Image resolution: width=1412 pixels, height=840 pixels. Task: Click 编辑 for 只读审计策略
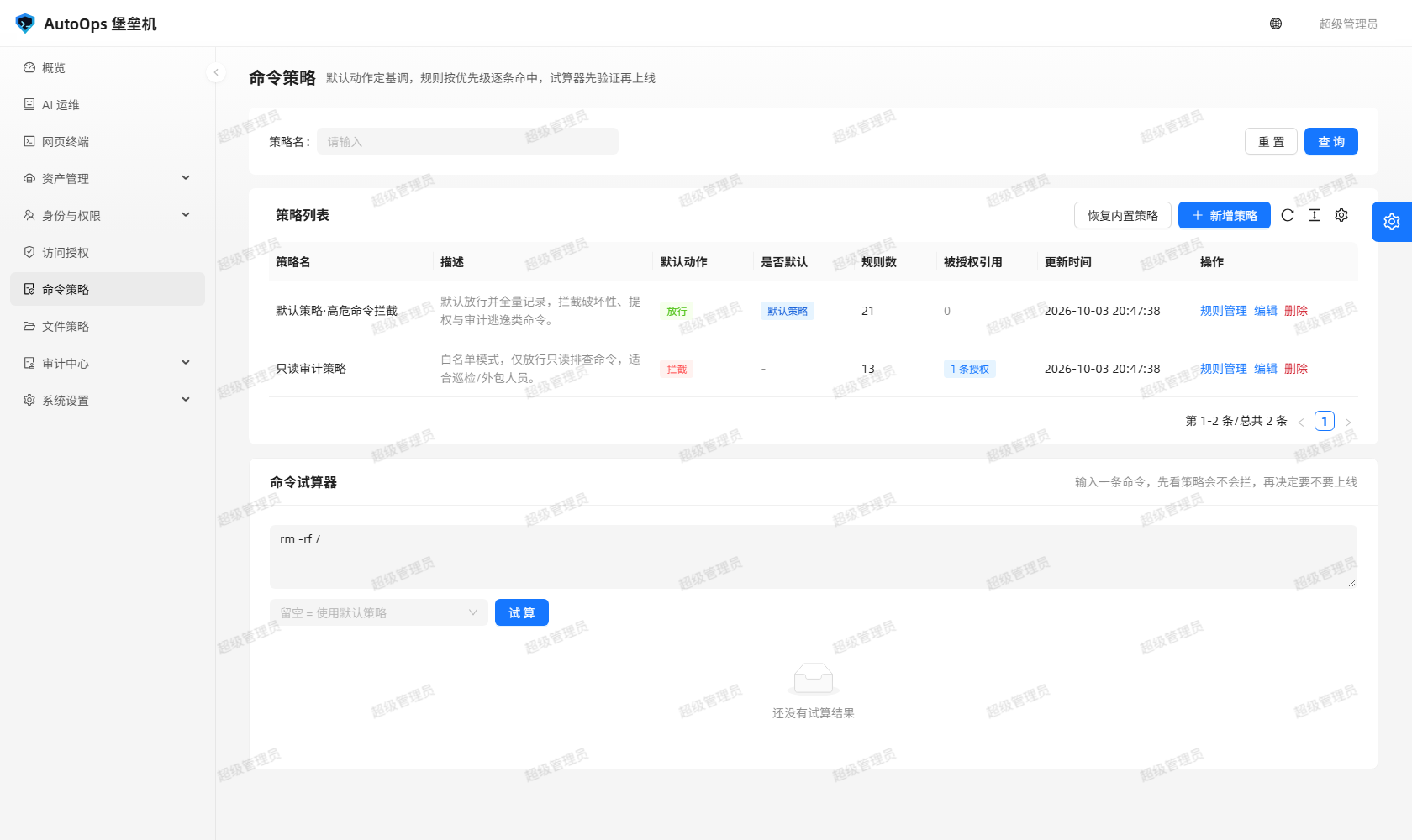coord(1266,368)
